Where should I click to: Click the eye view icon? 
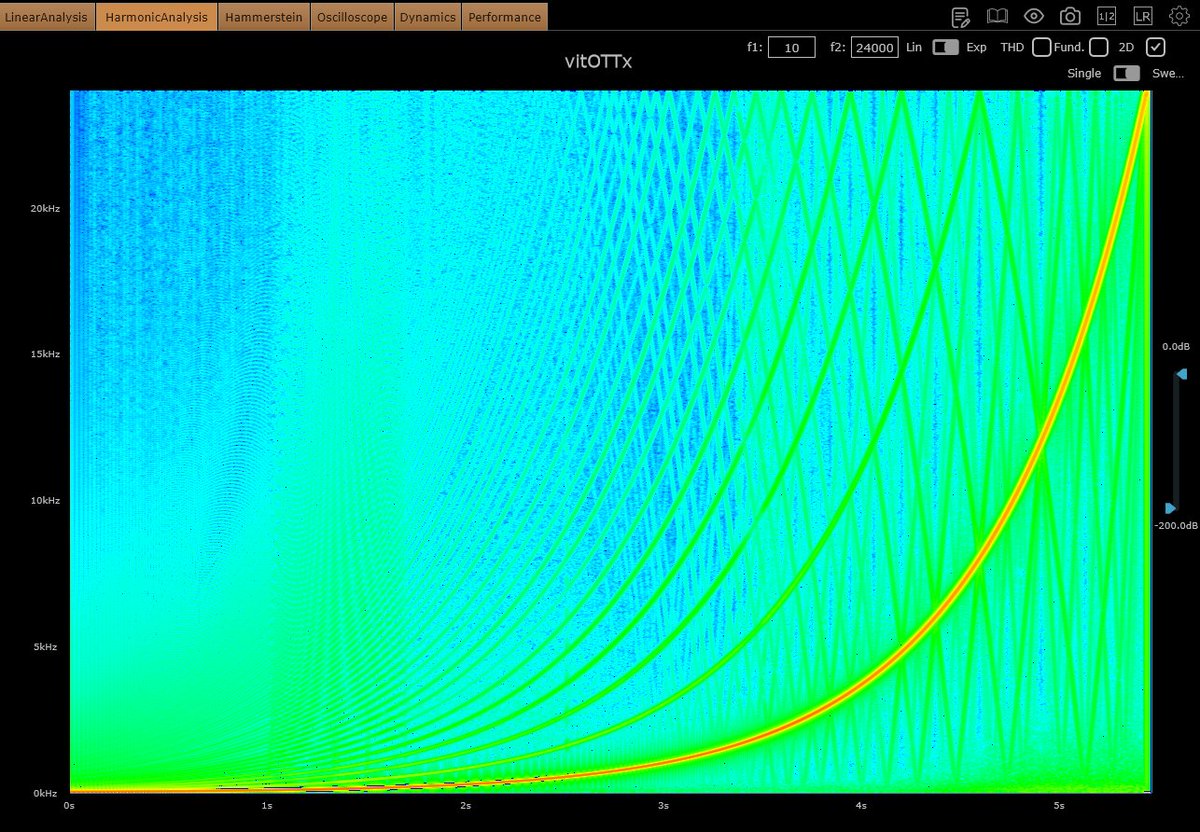[1034, 16]
